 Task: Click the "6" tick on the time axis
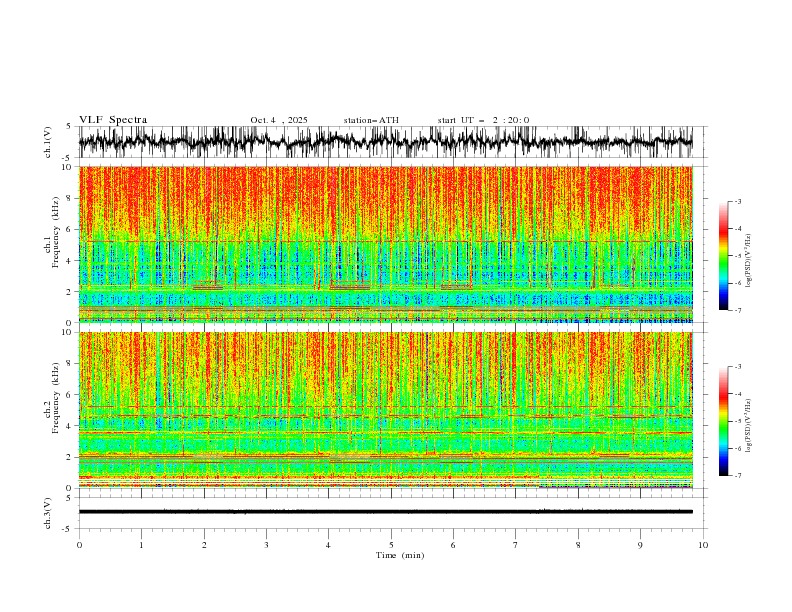pyautogui.click(x=453, y=545)
